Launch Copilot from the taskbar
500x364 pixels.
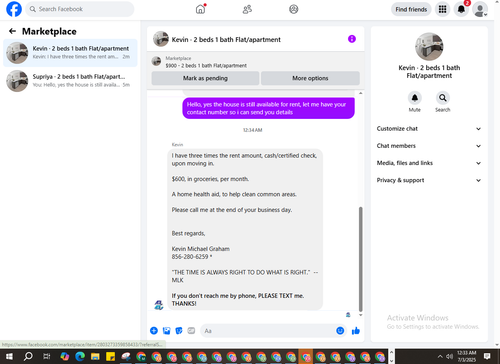click(x=65, y=356)
